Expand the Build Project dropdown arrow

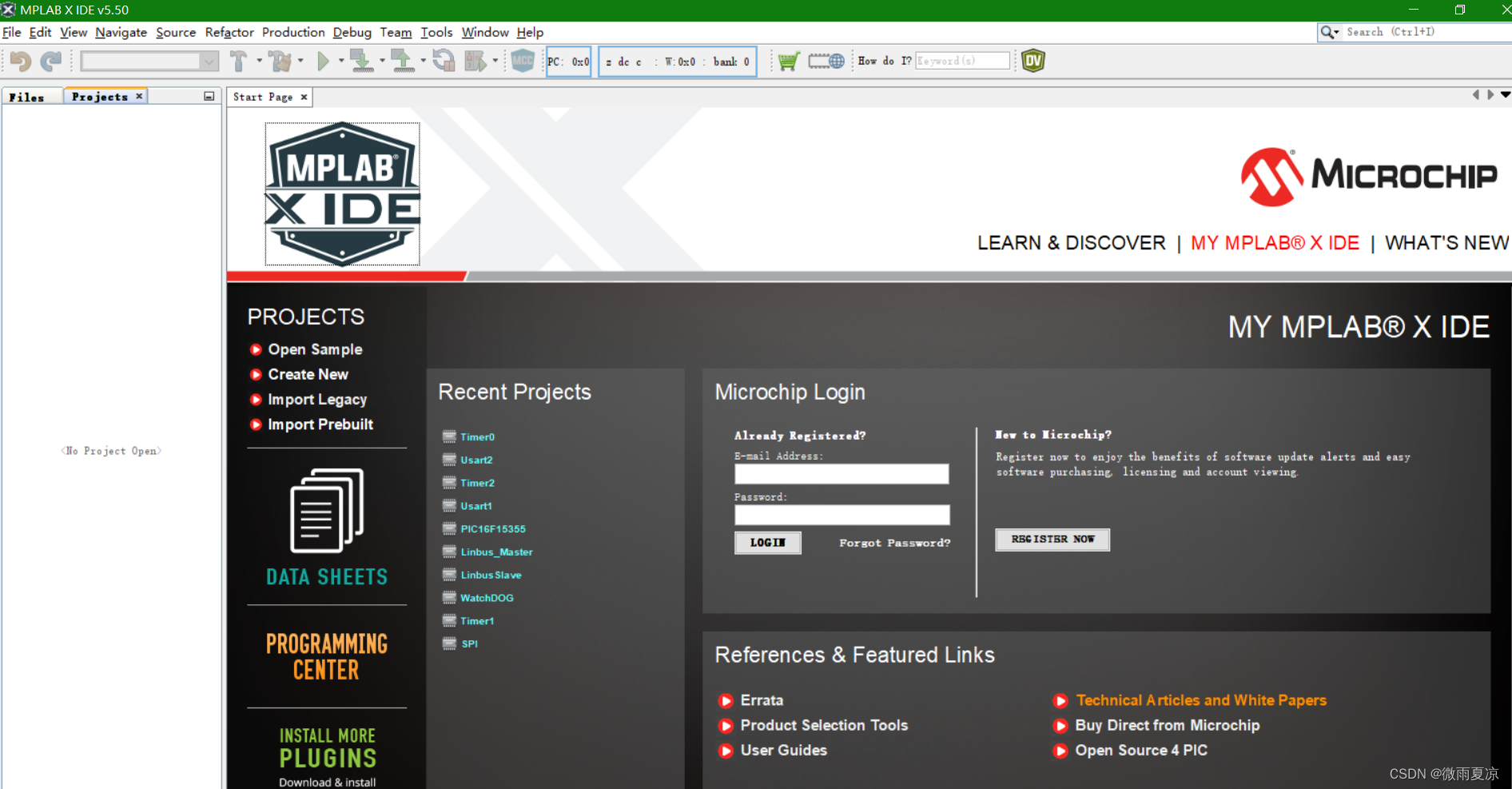pos(260,61)
